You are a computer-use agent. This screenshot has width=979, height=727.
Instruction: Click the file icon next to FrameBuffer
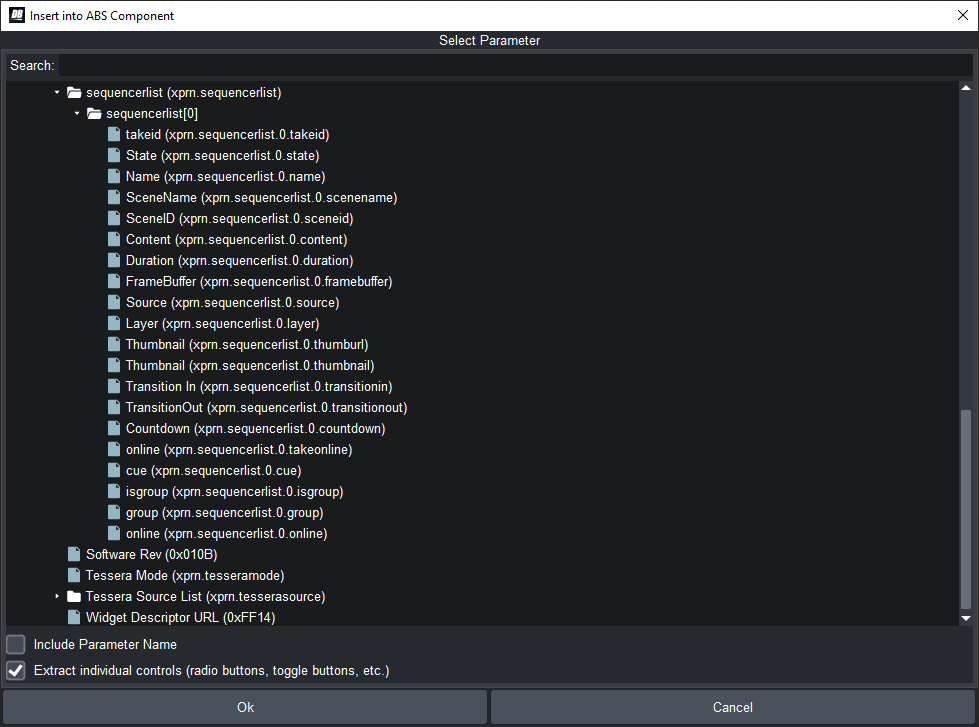pos(115,281)
